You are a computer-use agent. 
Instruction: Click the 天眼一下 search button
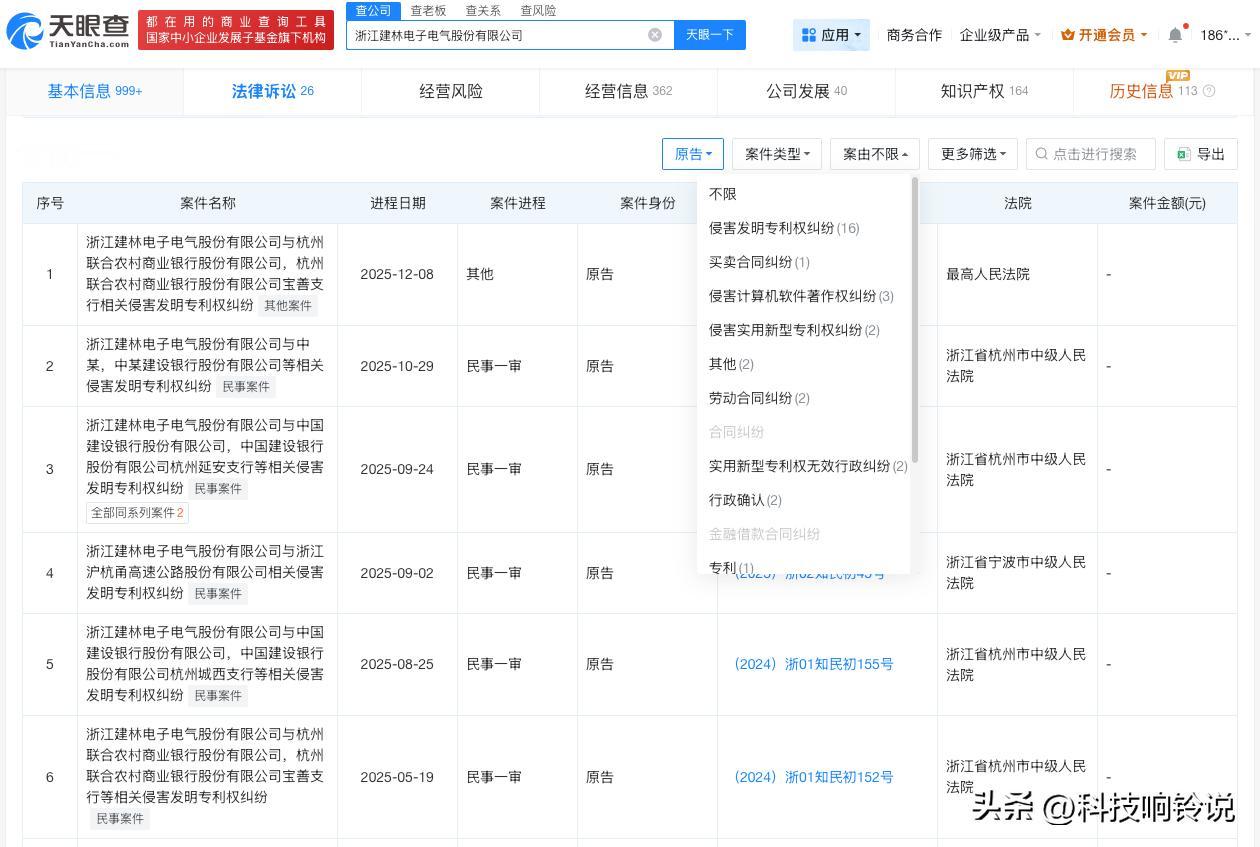[710, 34]
